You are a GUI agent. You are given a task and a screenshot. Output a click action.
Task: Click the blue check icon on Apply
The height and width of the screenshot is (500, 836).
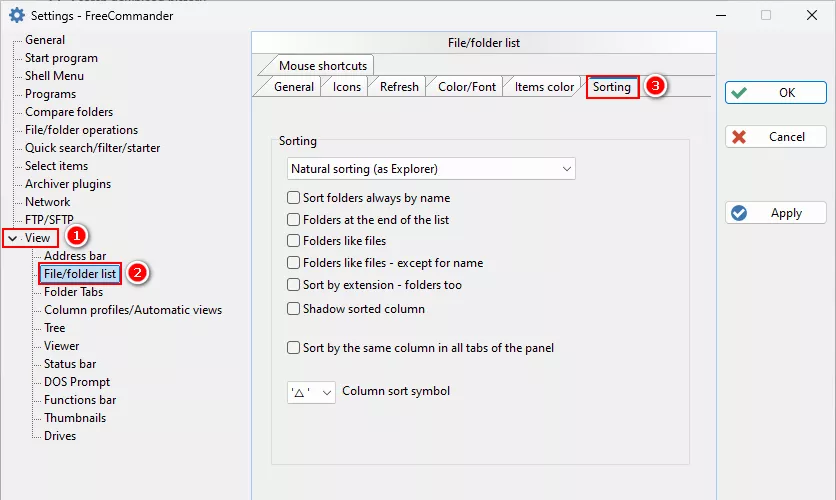[739, 213]
